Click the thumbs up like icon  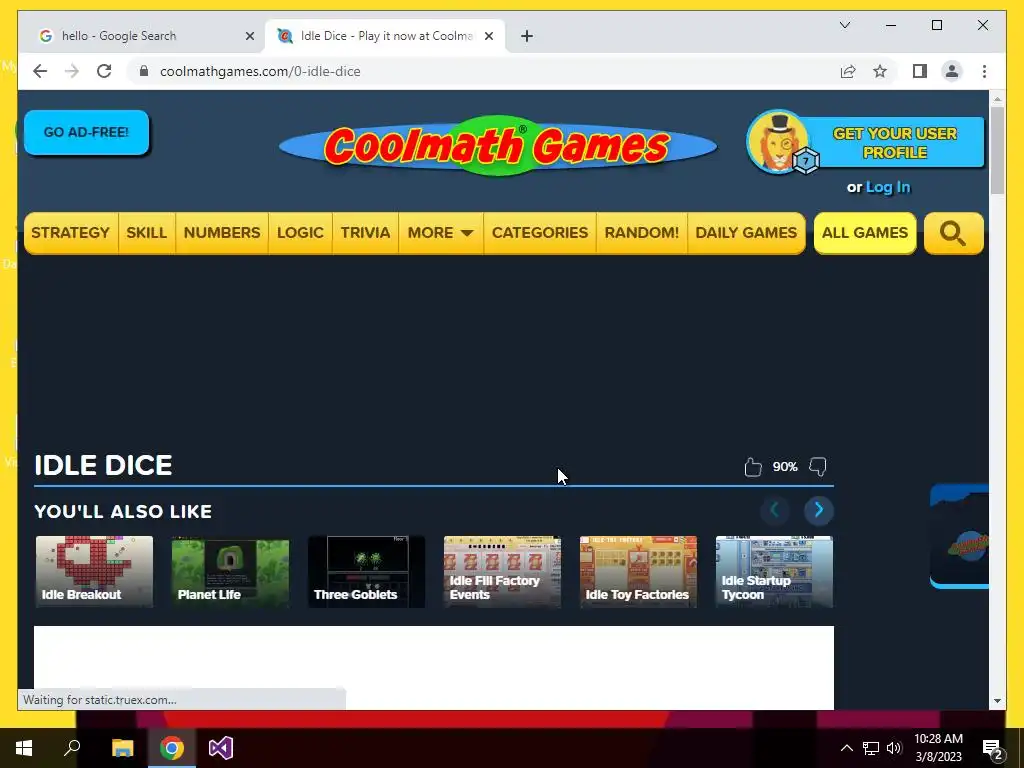point(753,467)
